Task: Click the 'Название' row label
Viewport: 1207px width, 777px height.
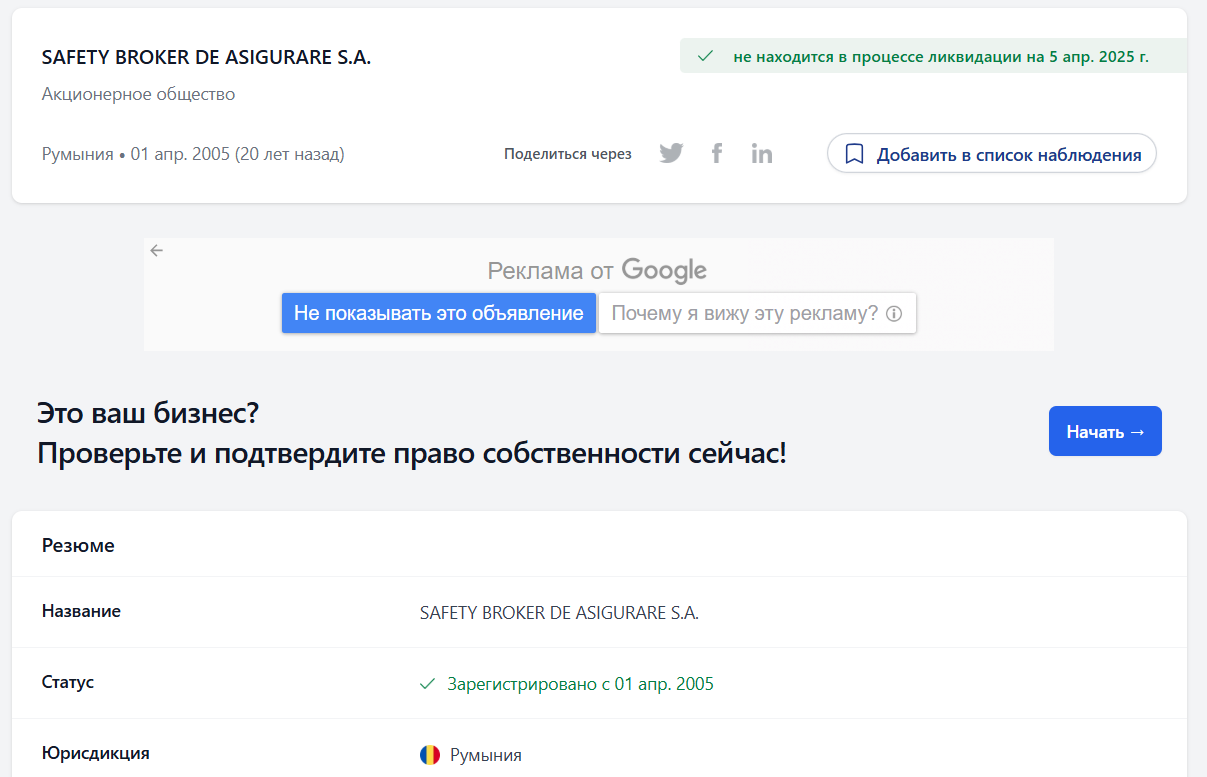Action: [x=81, y=611]
